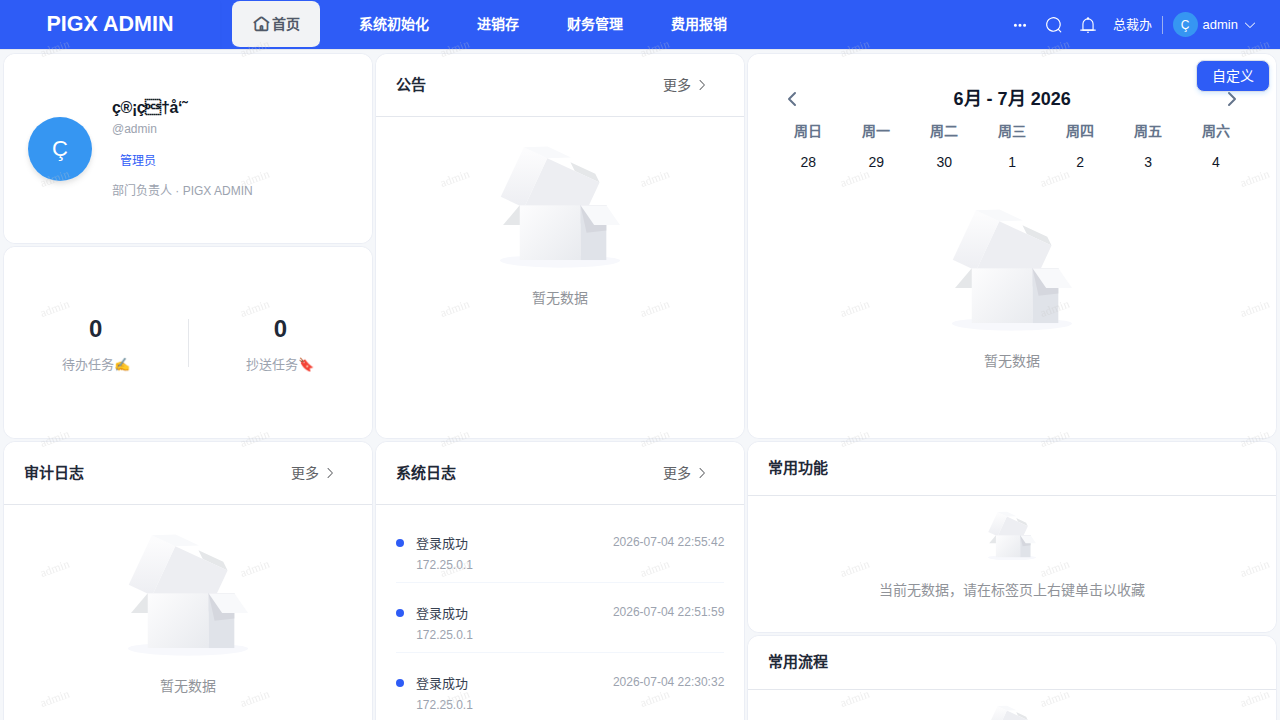Image resolution: width=1280 pixels, height=720 pixels.
Task: Click the 6月 - 7月 2026 title
Action: 1012,99
